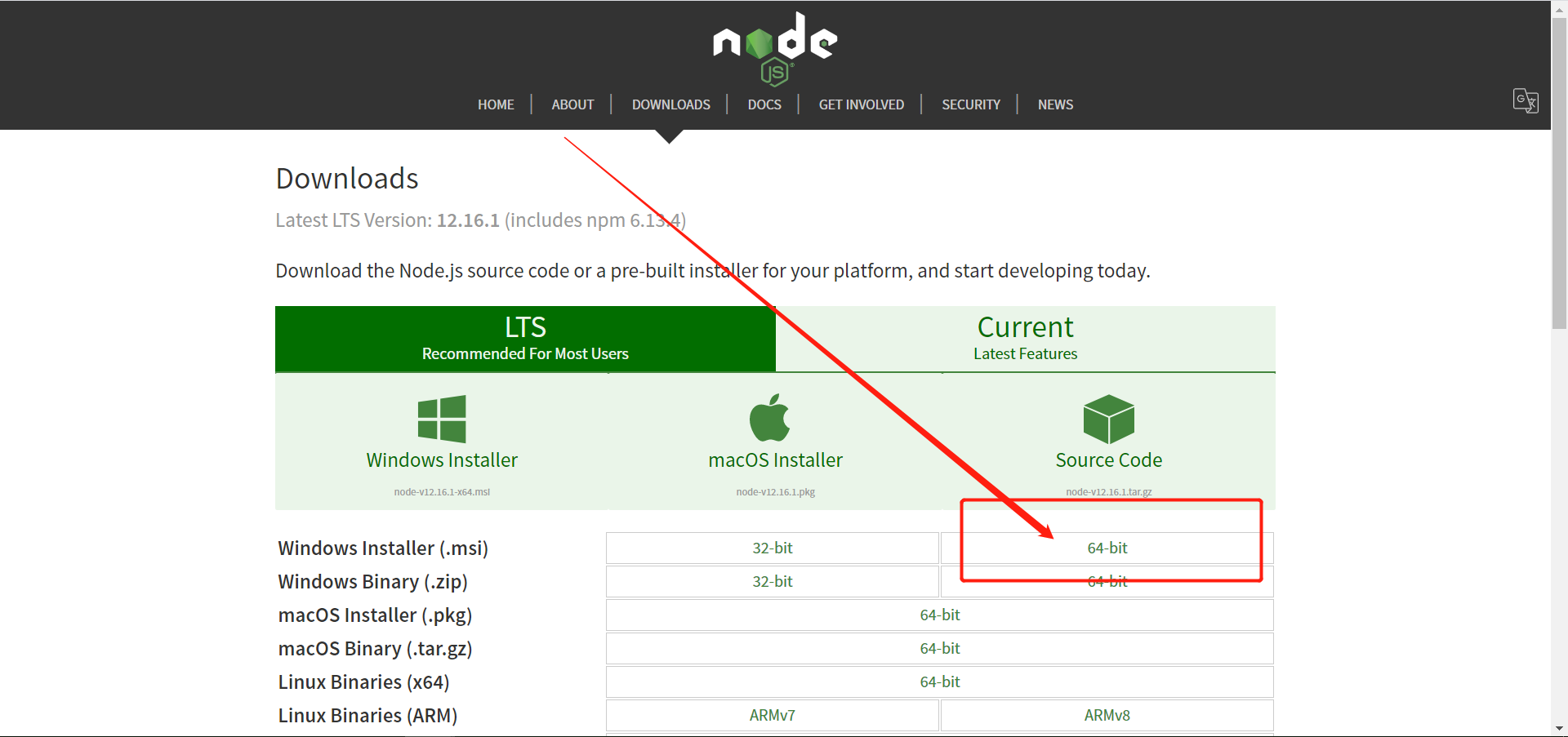Download macOS Binary (.tar.gz) 64-bit
Viewport: 1568px width, 737px height.
[940, 648]
